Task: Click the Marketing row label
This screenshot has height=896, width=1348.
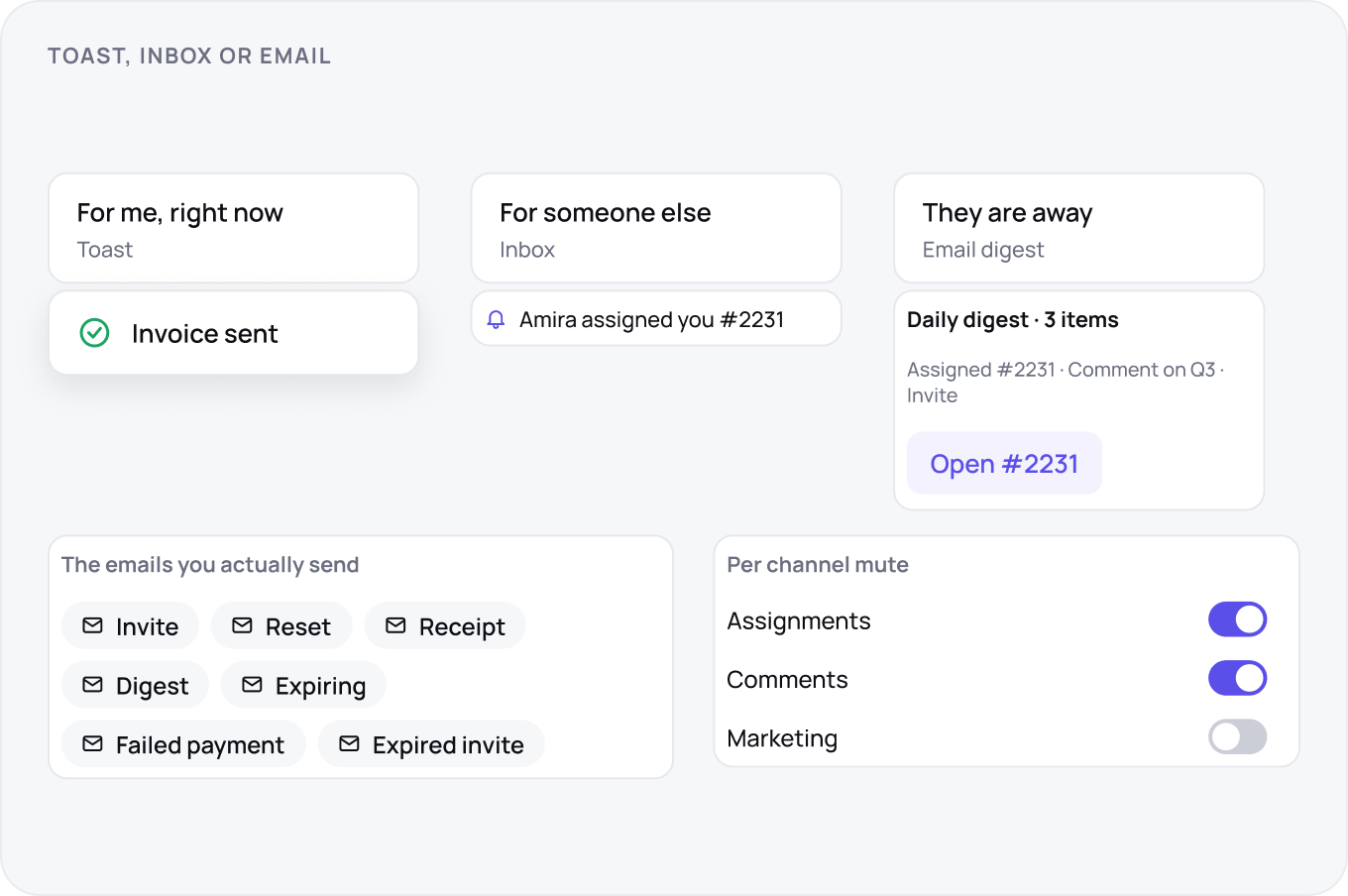Action: [782, 738]
